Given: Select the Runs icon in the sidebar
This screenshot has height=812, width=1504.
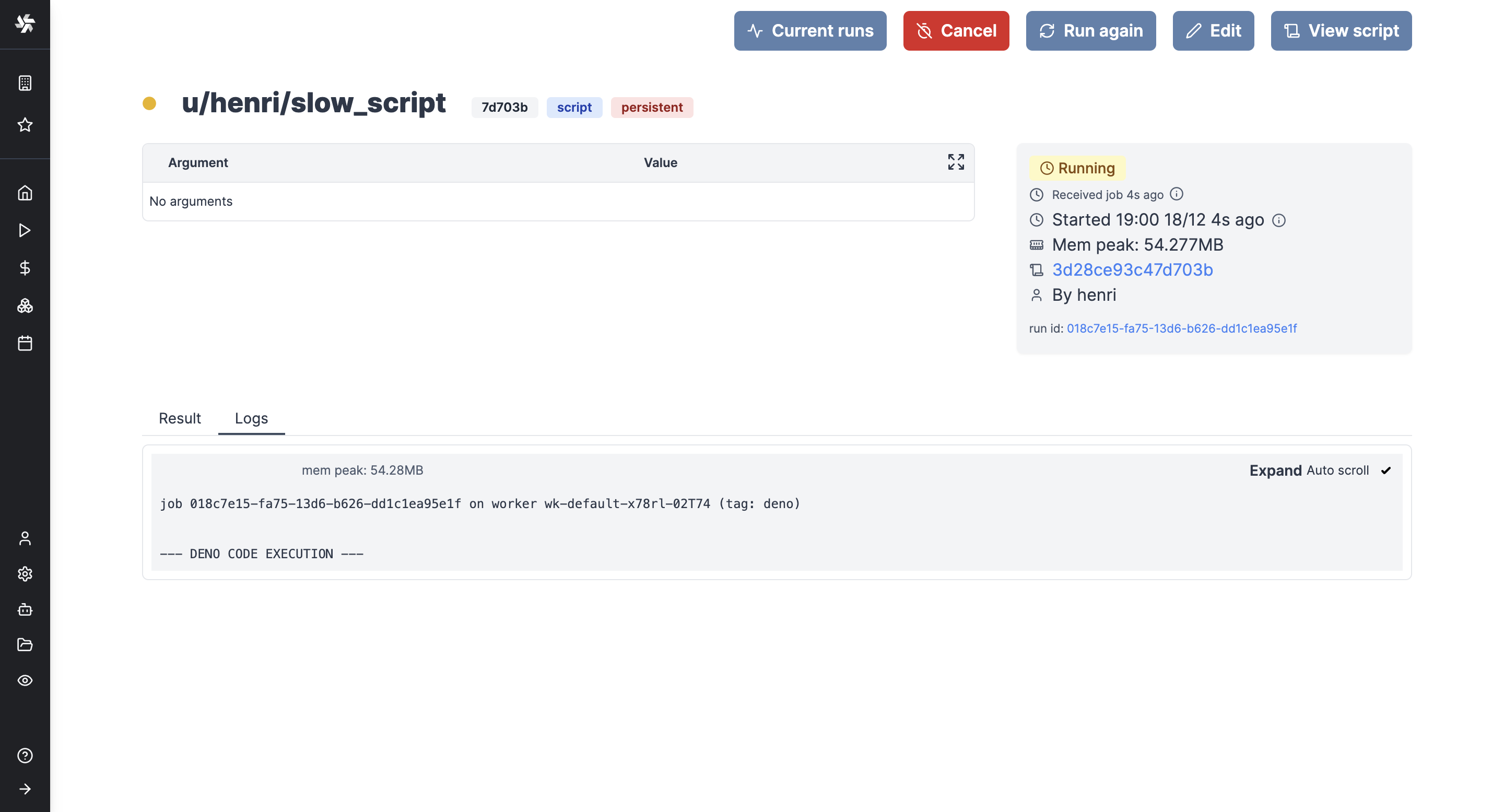Looking at the screenshot, I should pyautogui.click(x=25, y=230).
